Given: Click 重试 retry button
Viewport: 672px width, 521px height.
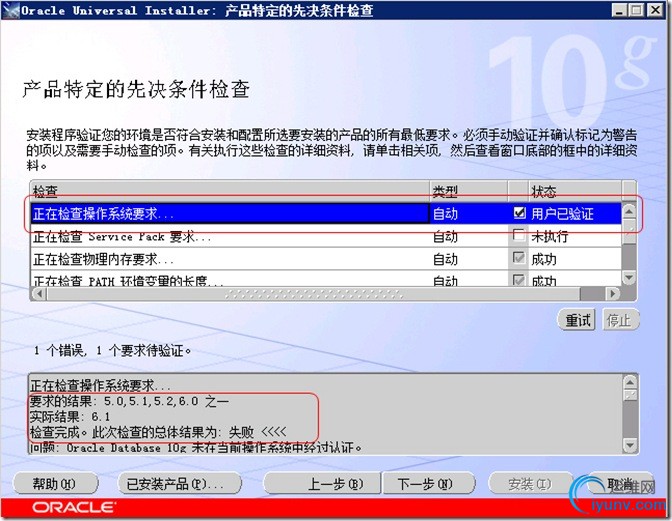Looking at the screenshot, I should tap(577, 320).
